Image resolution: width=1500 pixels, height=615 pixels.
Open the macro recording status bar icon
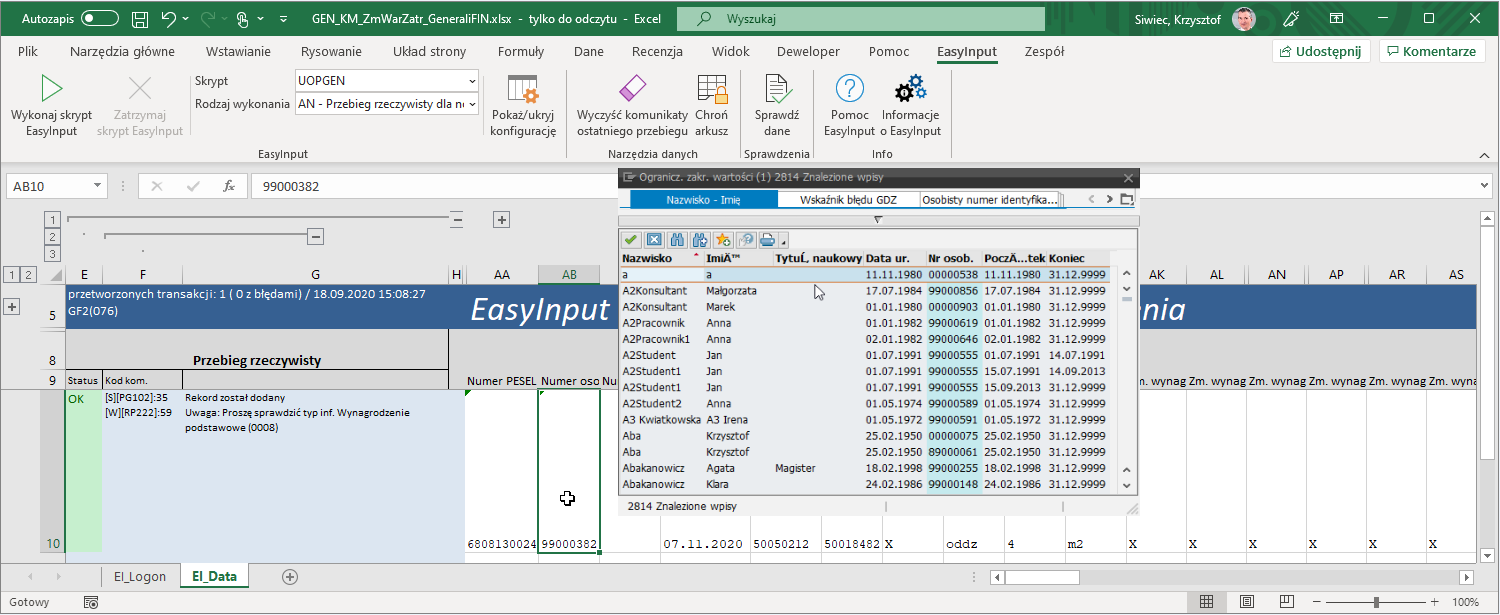tap(91, 602)
